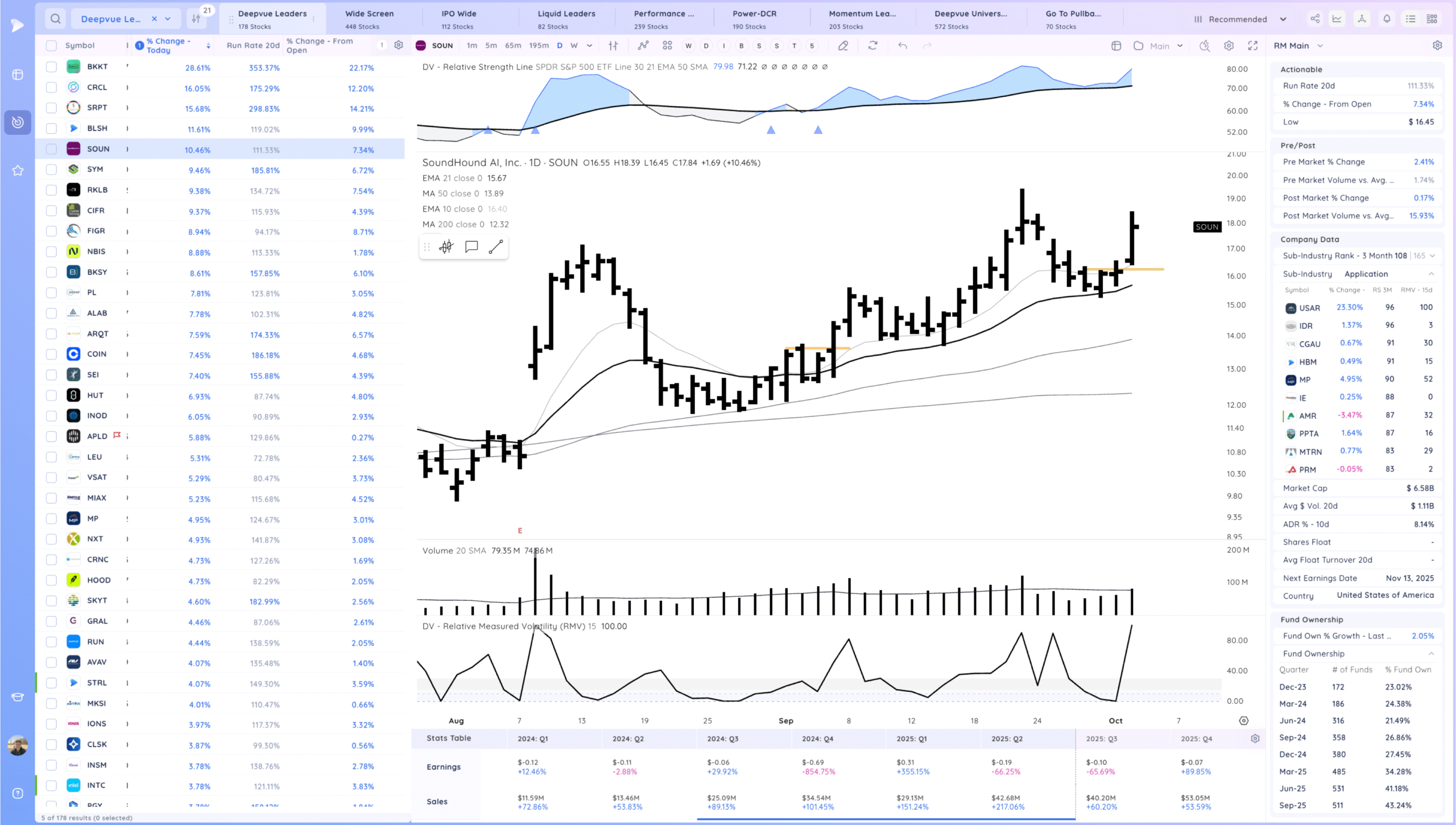
Task: Open the chart indicators icon
Action: pyautogui.click(x=643, y=46)
